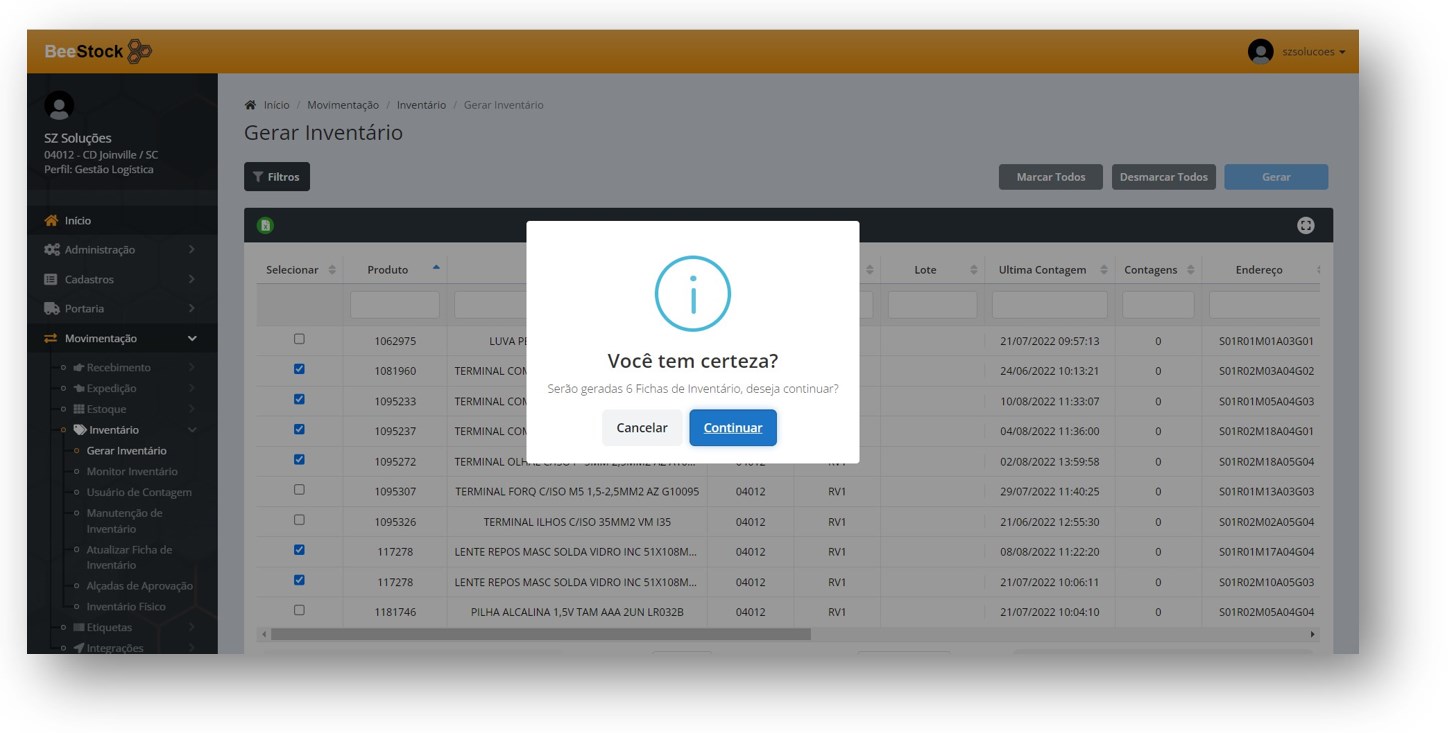Click the BeeStock logo
The height and width of the screenshot is (733, 1452).
98,51
